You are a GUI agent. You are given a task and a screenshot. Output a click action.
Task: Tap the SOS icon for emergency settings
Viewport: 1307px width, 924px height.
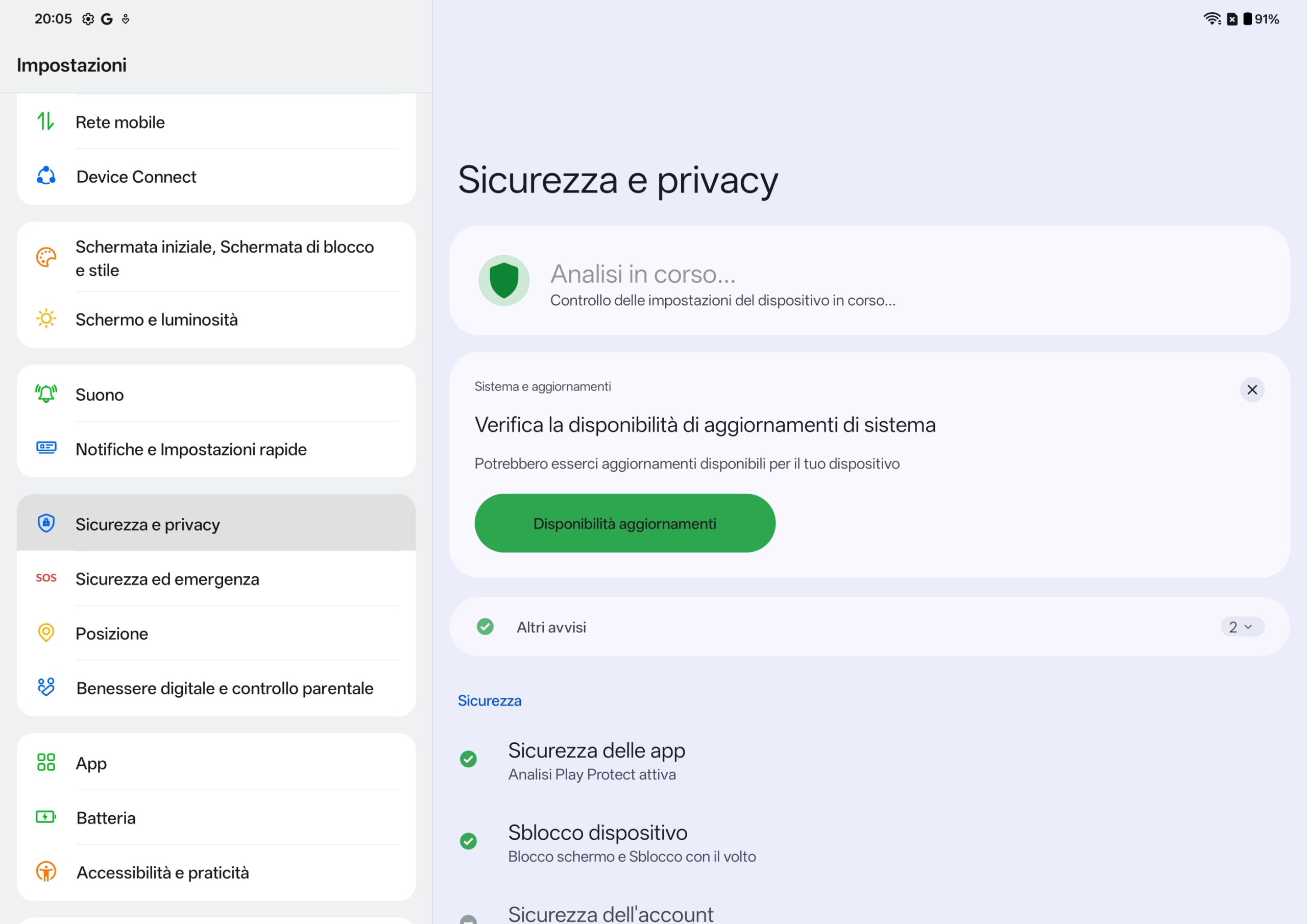click(x=46, y=578)
